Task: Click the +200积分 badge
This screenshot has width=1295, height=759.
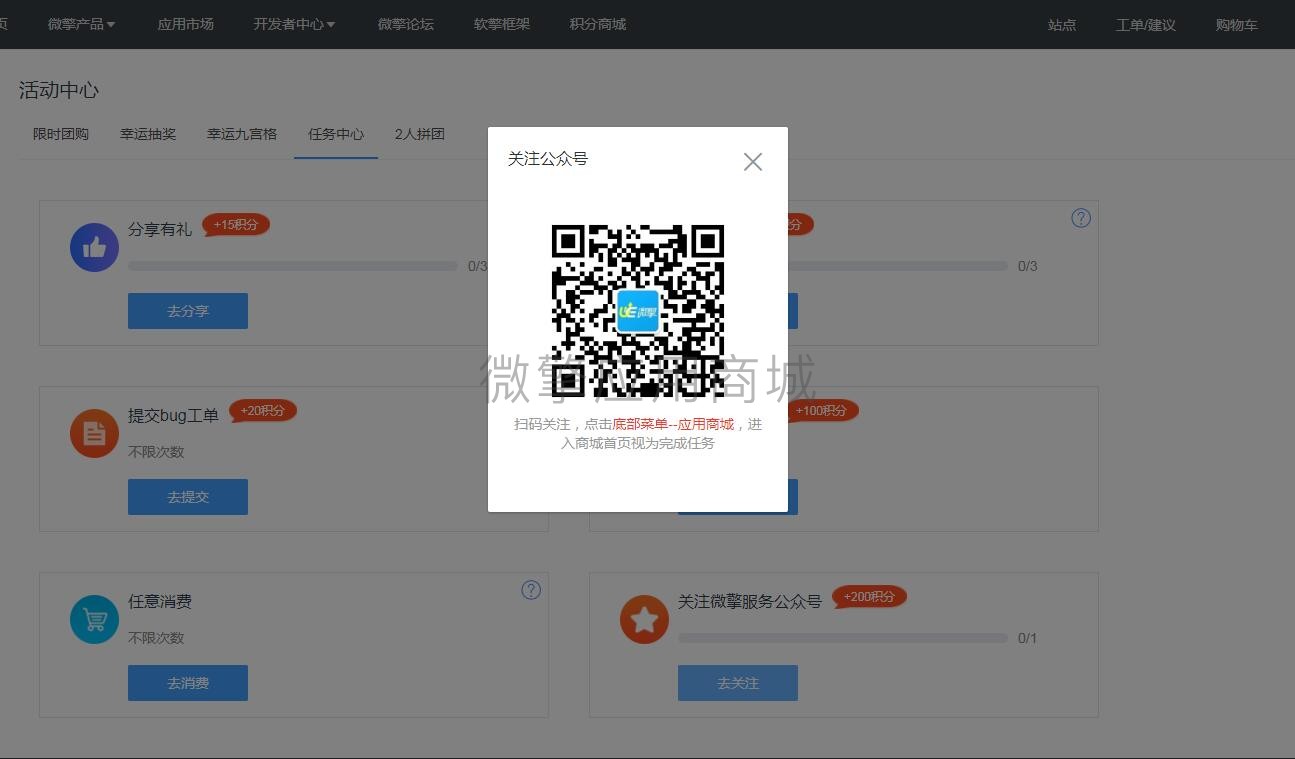Action: (870, 597)
